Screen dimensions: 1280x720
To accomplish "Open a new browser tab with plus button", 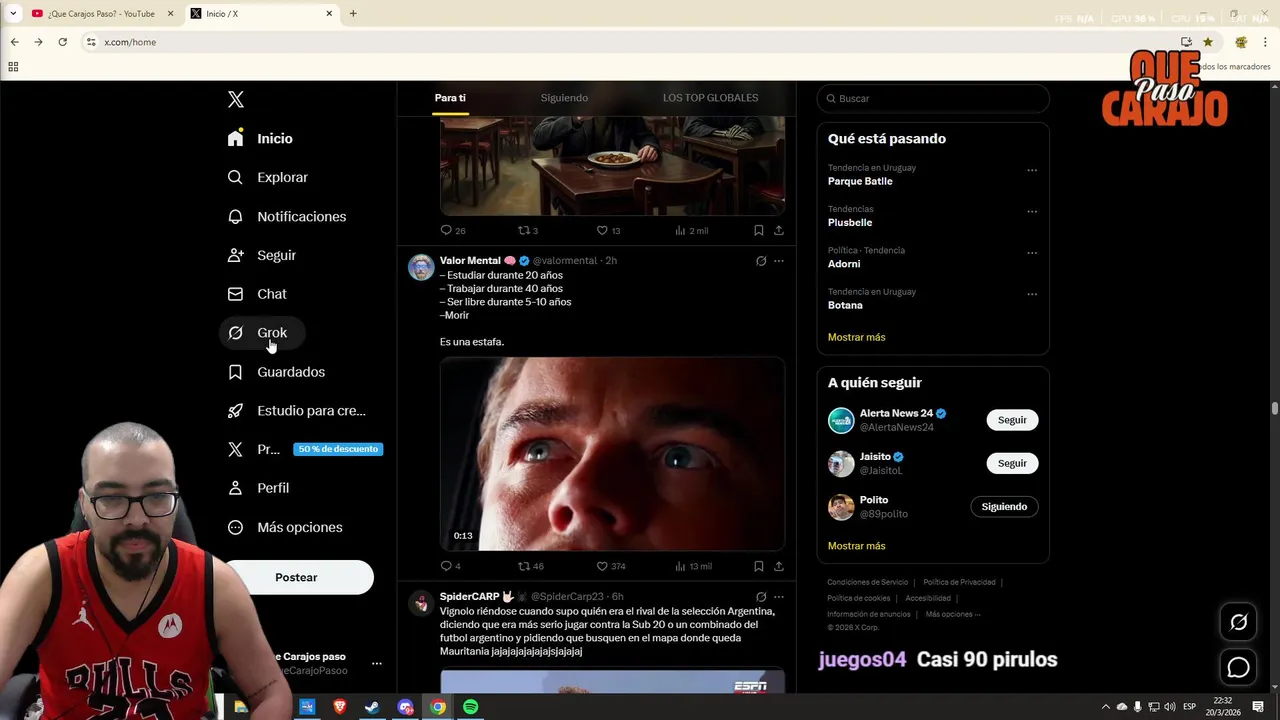I will [353, 14].
